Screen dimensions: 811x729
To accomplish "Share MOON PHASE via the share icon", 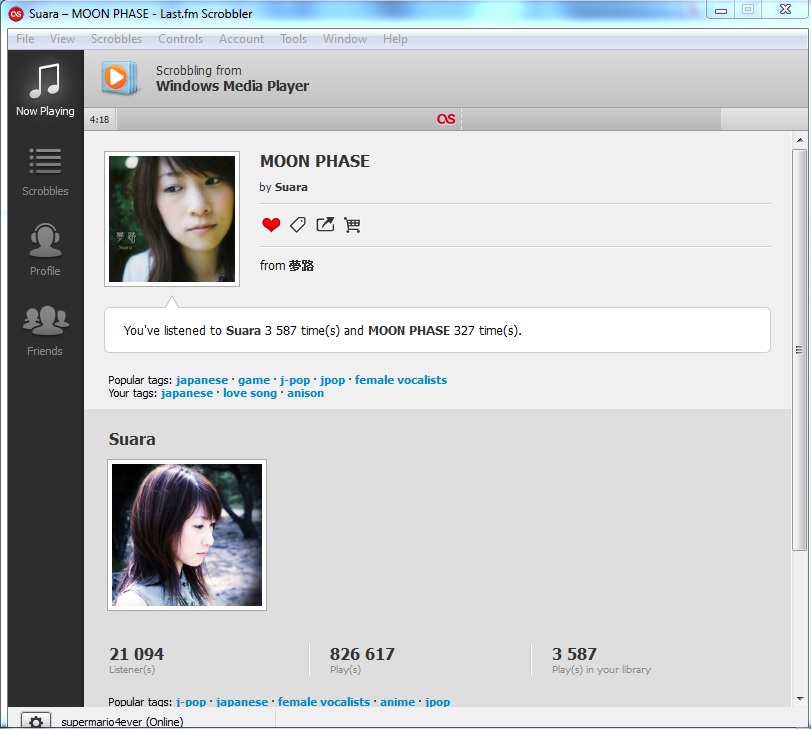I will [x=324, y=224].
